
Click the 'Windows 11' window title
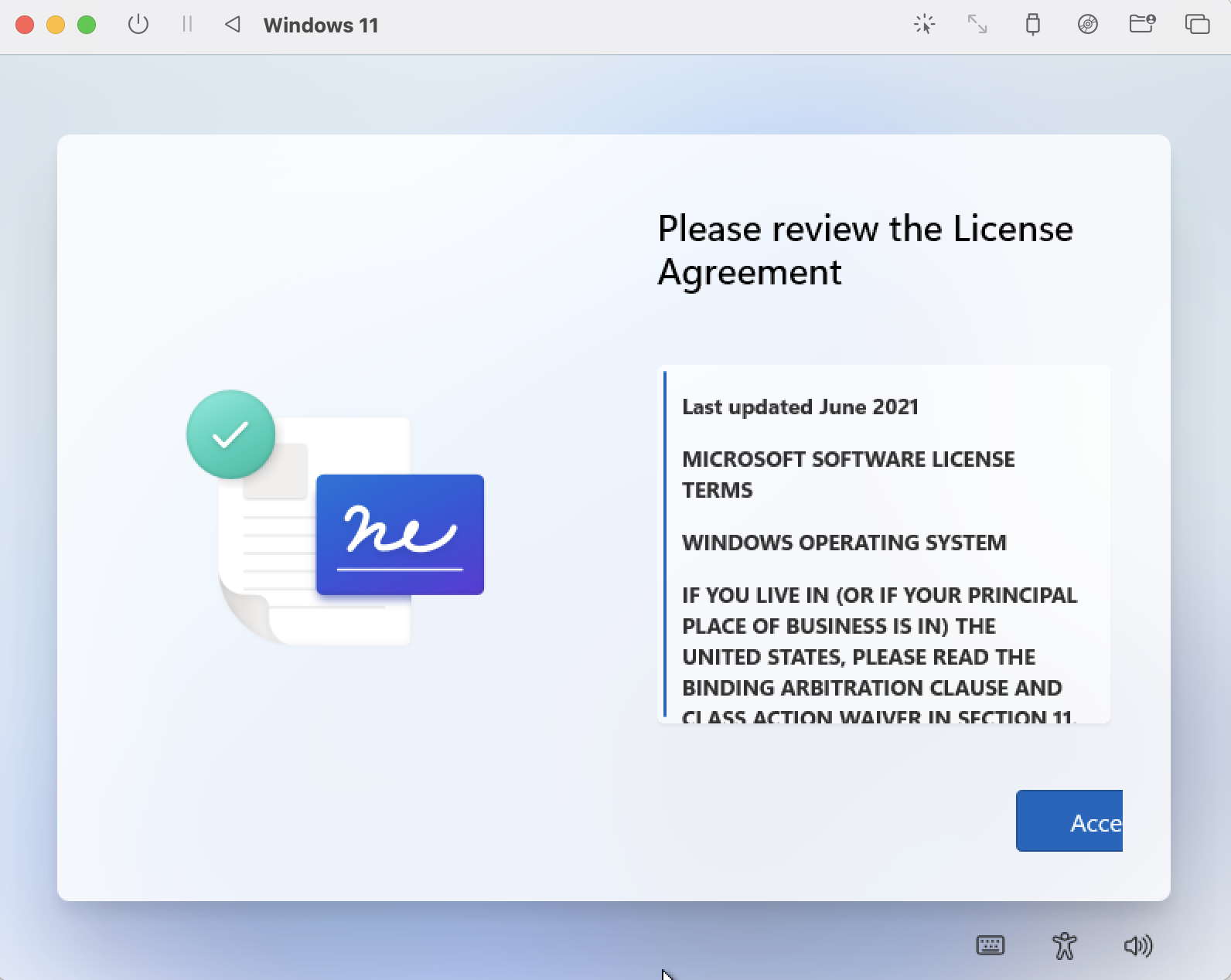pos(321,26)
